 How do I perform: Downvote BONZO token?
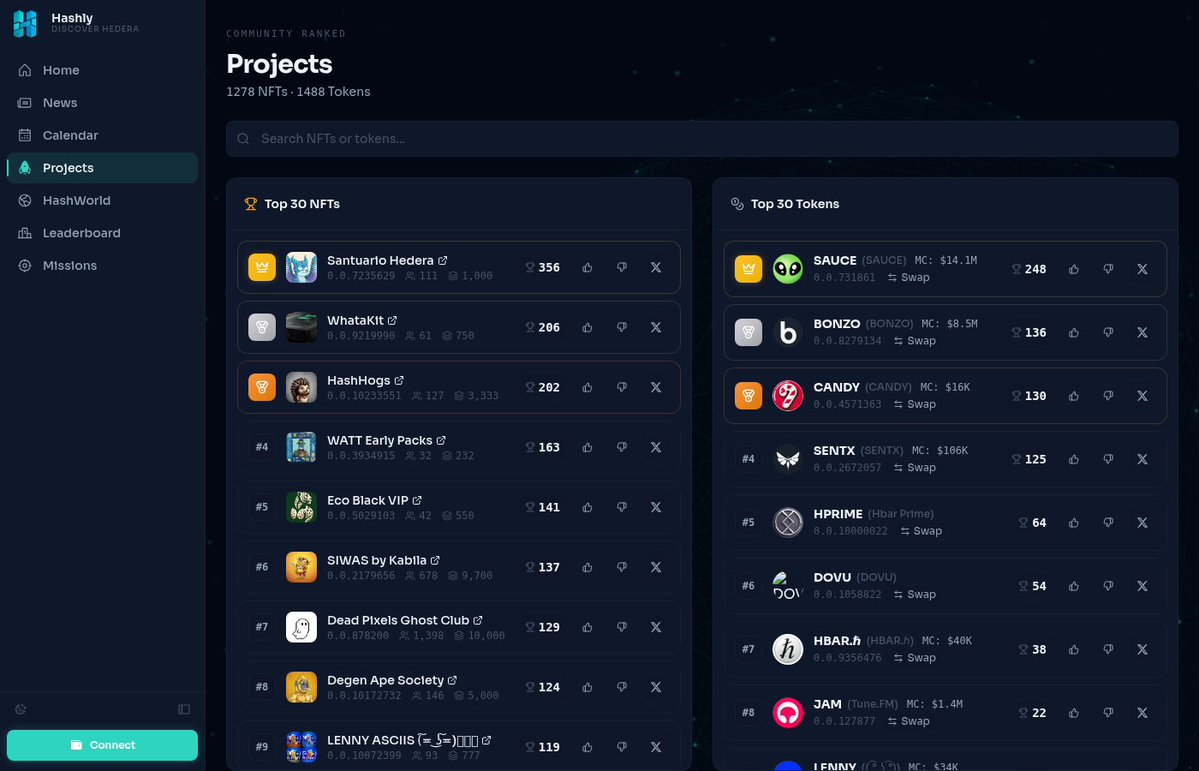pos(1108,333)
